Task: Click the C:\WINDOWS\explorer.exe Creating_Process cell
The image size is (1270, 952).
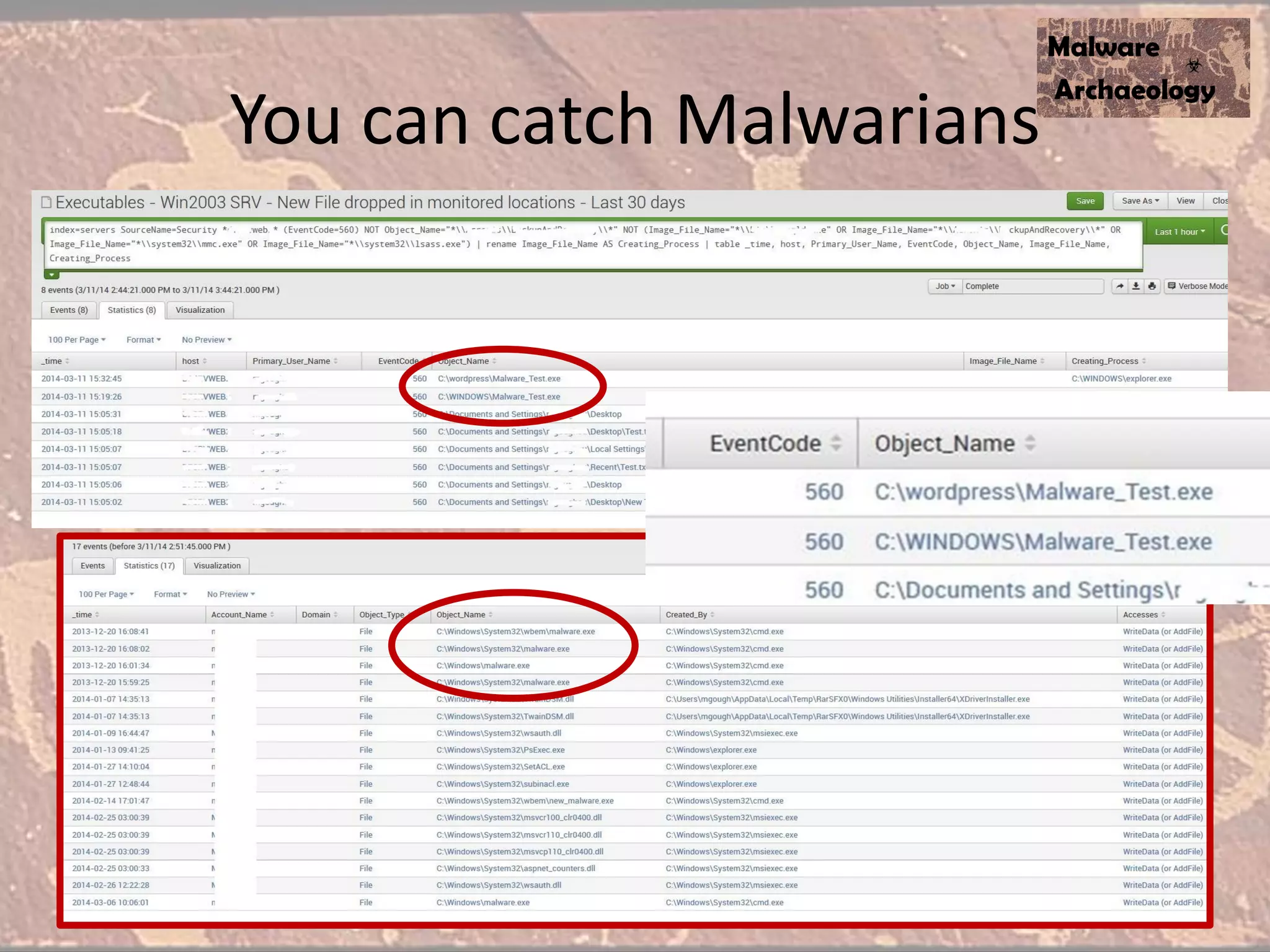Action: tap(1121, 379)
